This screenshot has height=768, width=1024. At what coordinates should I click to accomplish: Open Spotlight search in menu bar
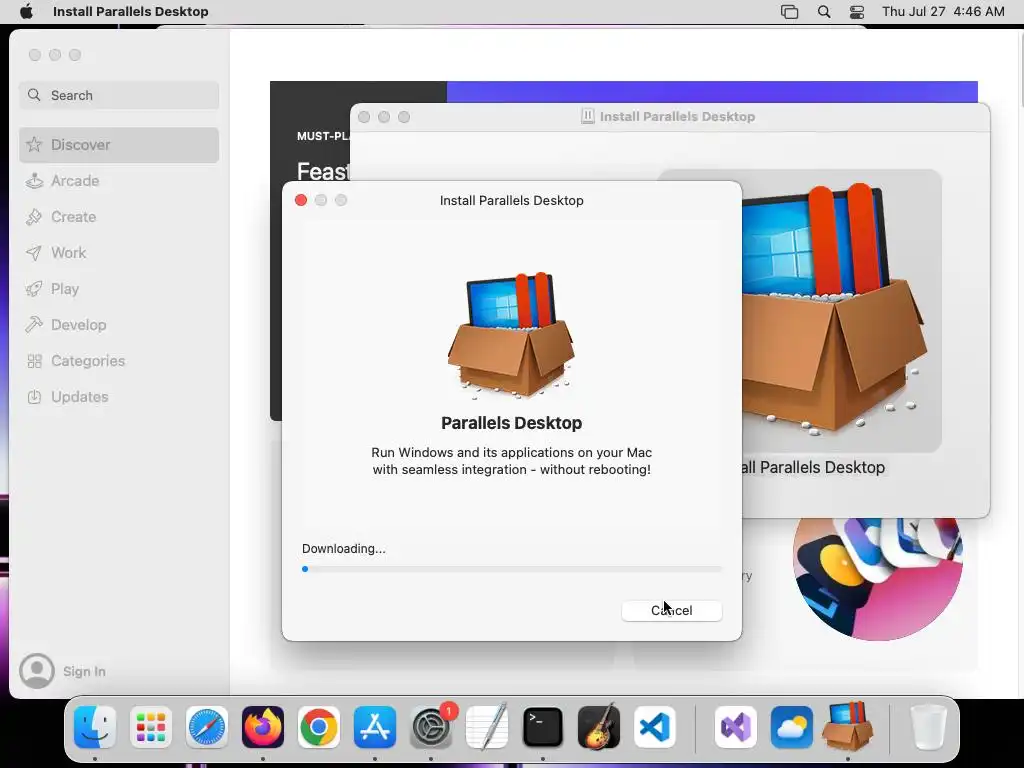(824, 12)
